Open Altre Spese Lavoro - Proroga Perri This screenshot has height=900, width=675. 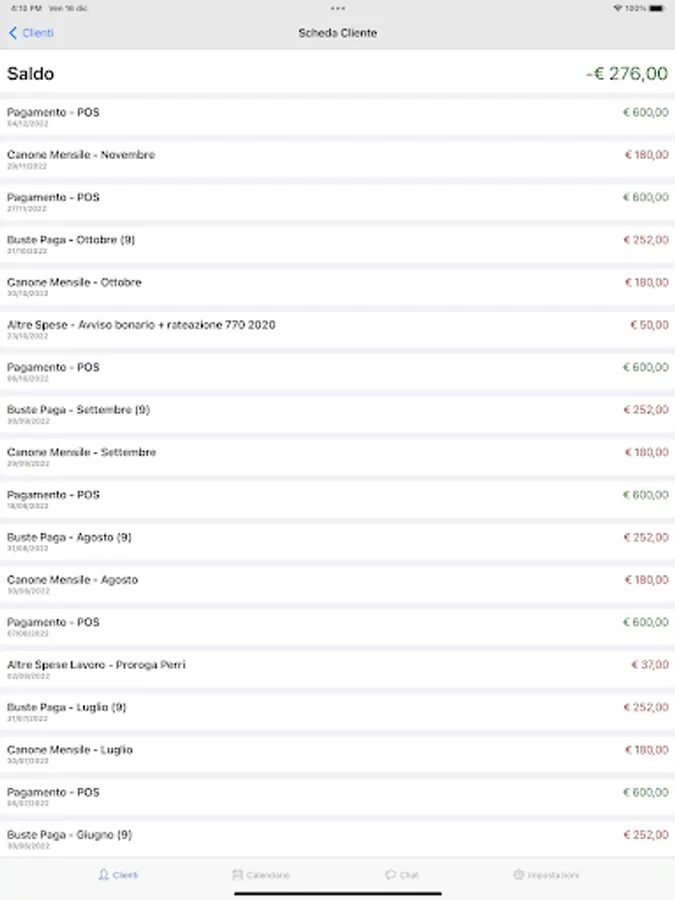(96, 665)
